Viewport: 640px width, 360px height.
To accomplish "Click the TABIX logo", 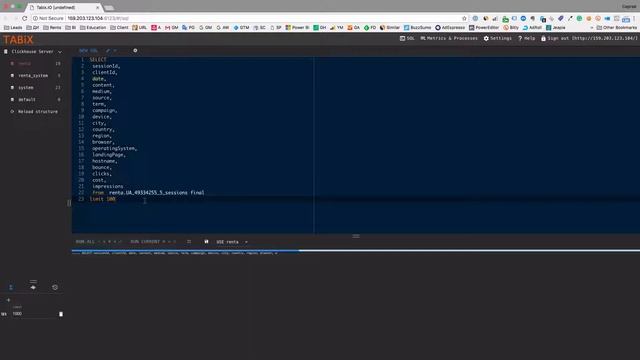I will [18, 40].
